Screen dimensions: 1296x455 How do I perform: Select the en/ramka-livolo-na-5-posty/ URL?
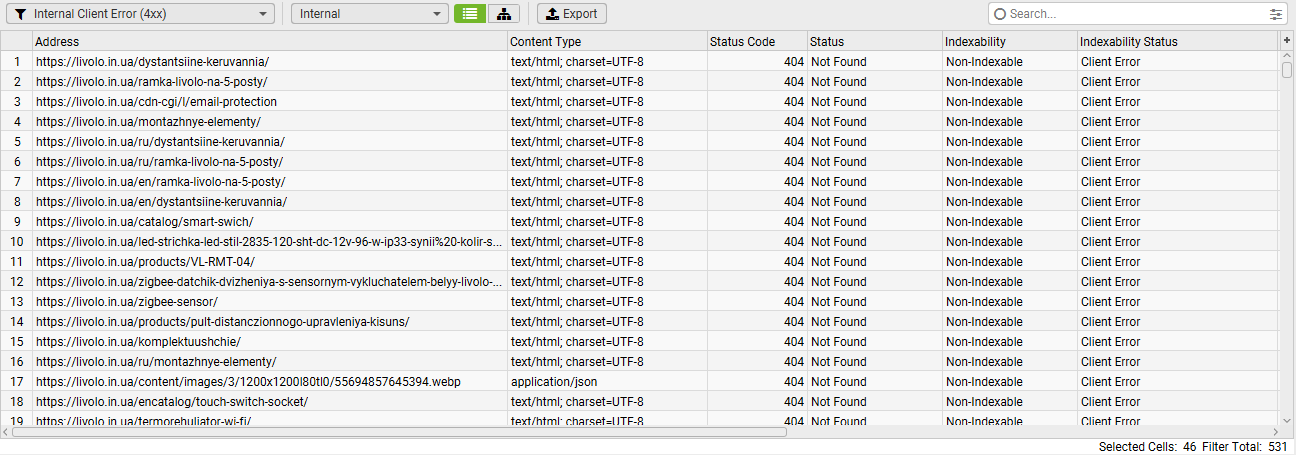(x=161, y=182)
